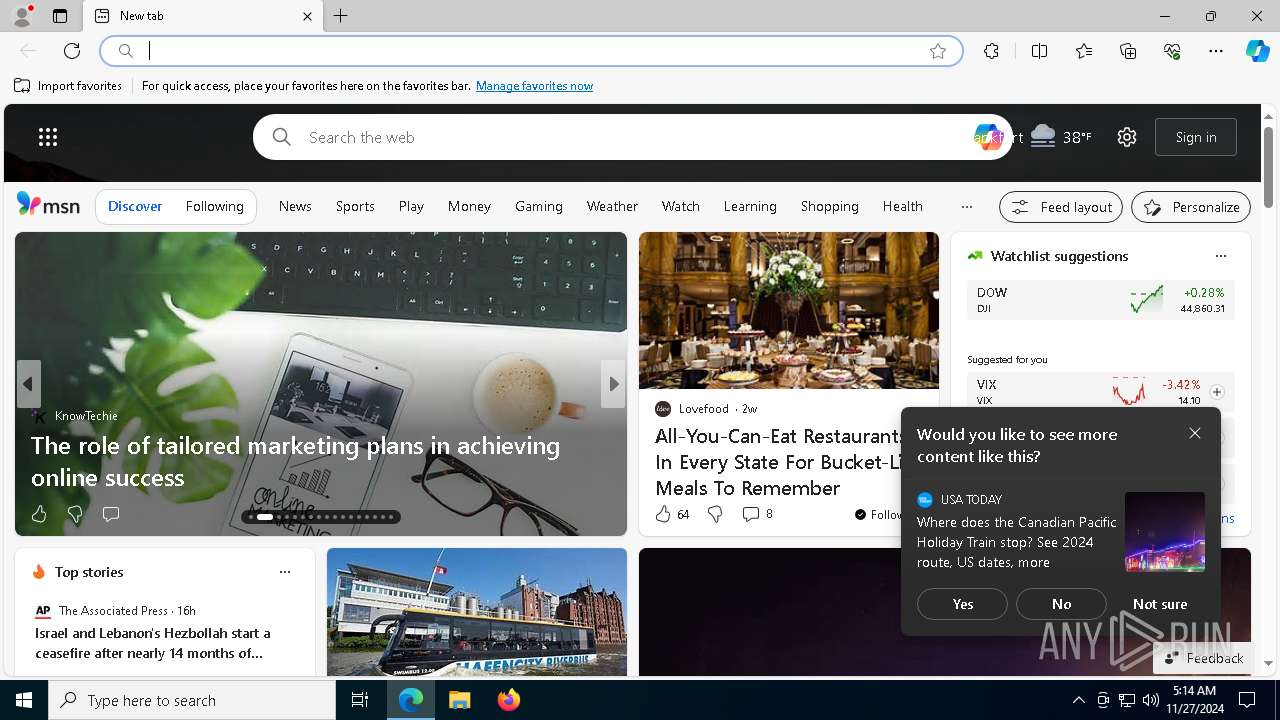1280x720 pixels.
Task: Add VIX to watchlist
Action: click(1217, 392)
